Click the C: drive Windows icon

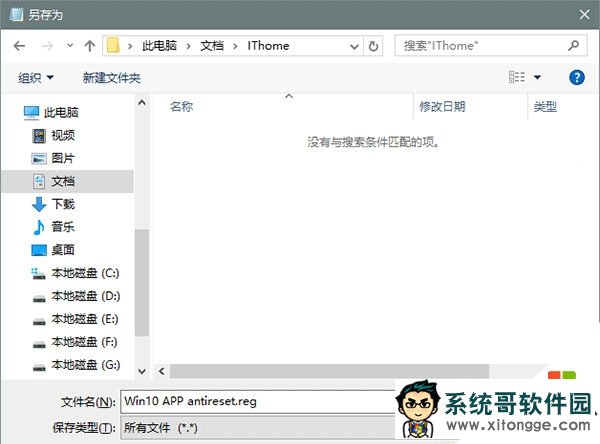38,273
